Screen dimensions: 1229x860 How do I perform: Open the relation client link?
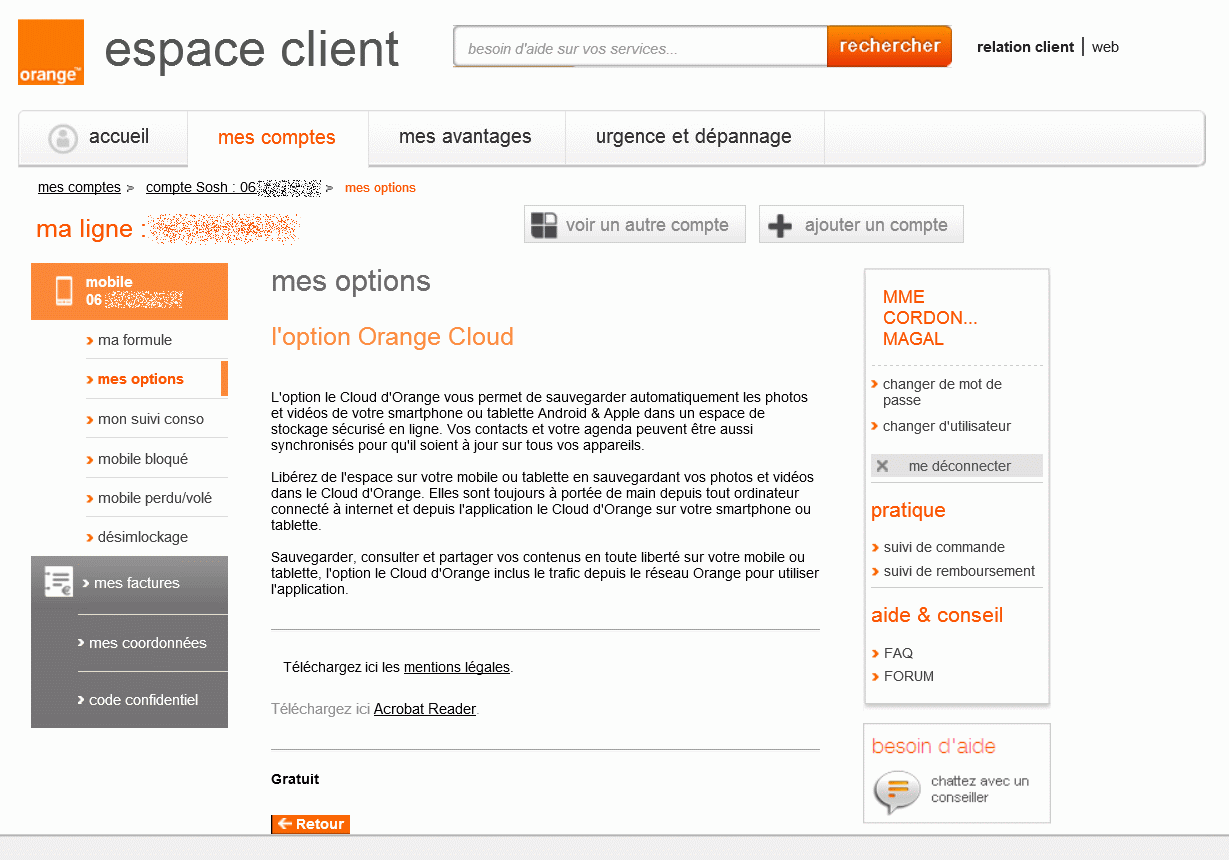coord(1025,47)
